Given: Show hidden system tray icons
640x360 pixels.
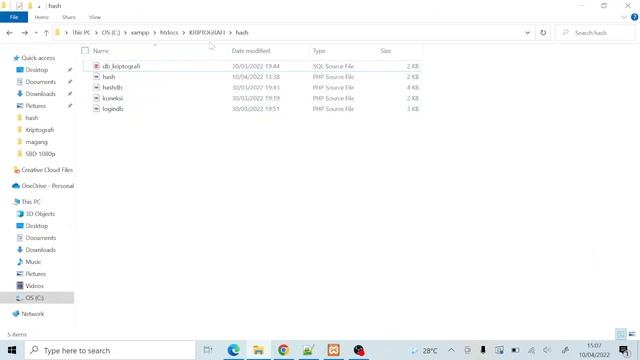Looking at the screenshot, I should pyautogui.click(x=451, y=350).
